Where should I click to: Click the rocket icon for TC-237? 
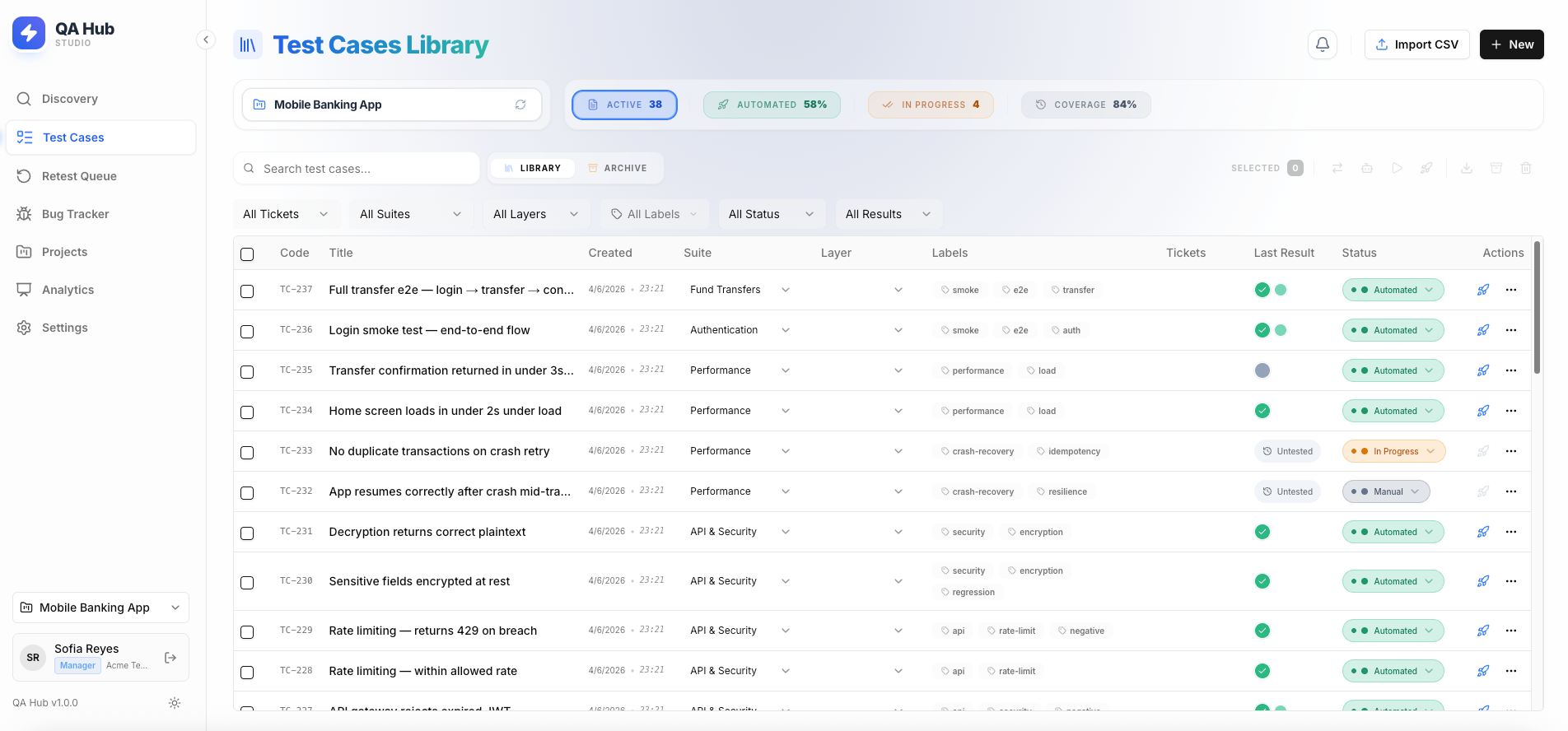point(1483,290)
